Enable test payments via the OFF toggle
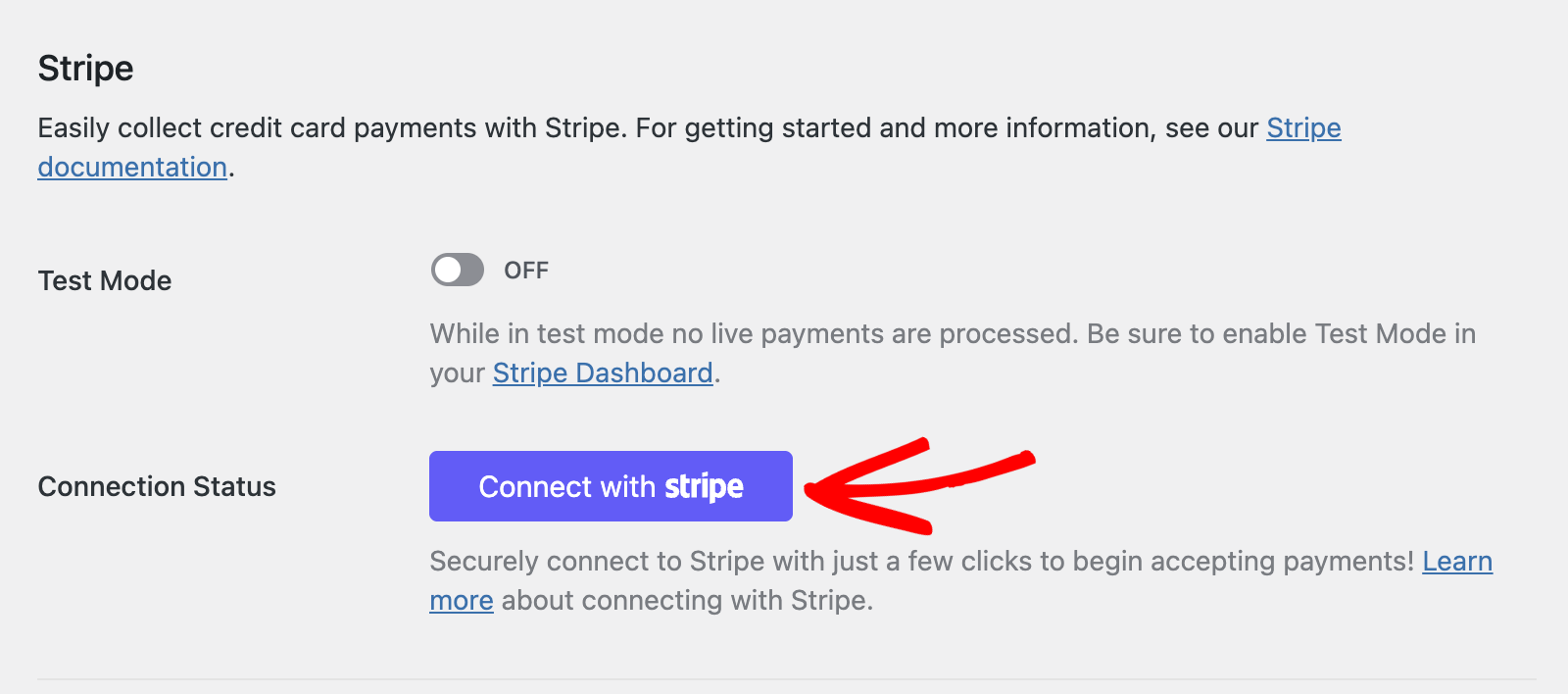This screenshot has width=1568, height=694. click(457, 270)
